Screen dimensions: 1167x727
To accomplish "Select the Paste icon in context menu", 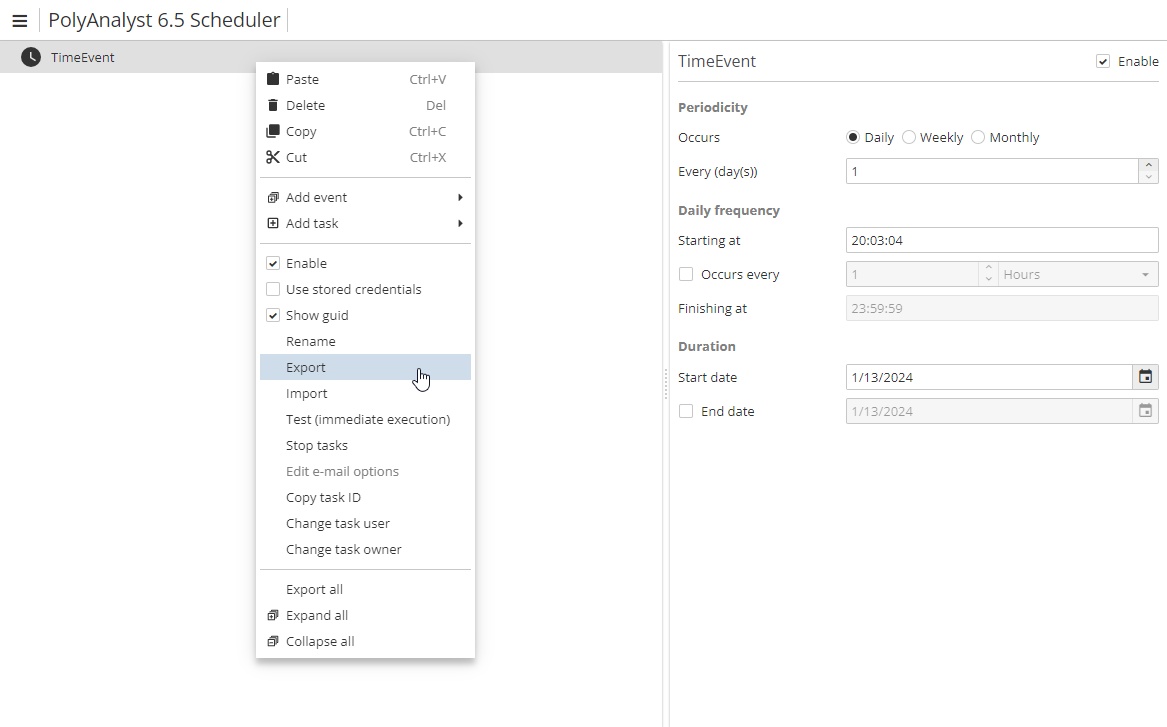I will pyautogui.click(x=273, y=78).
